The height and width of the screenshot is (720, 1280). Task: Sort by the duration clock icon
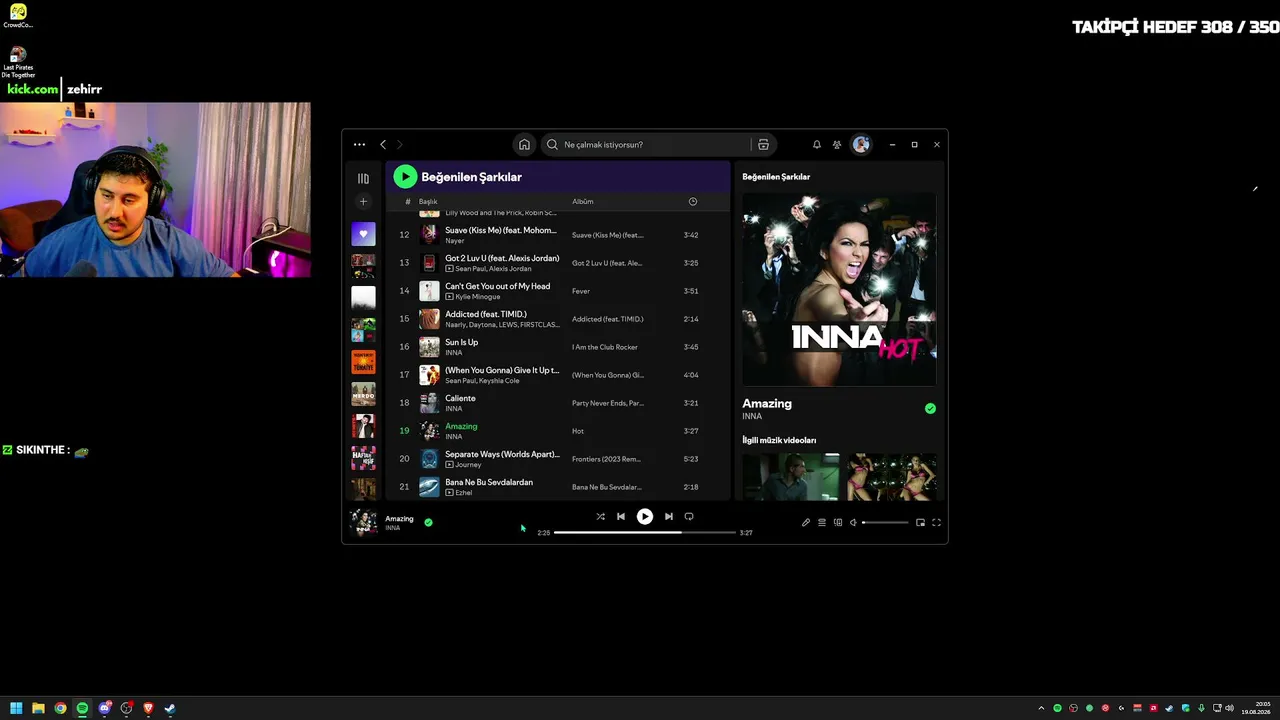[x=693, y=201]
